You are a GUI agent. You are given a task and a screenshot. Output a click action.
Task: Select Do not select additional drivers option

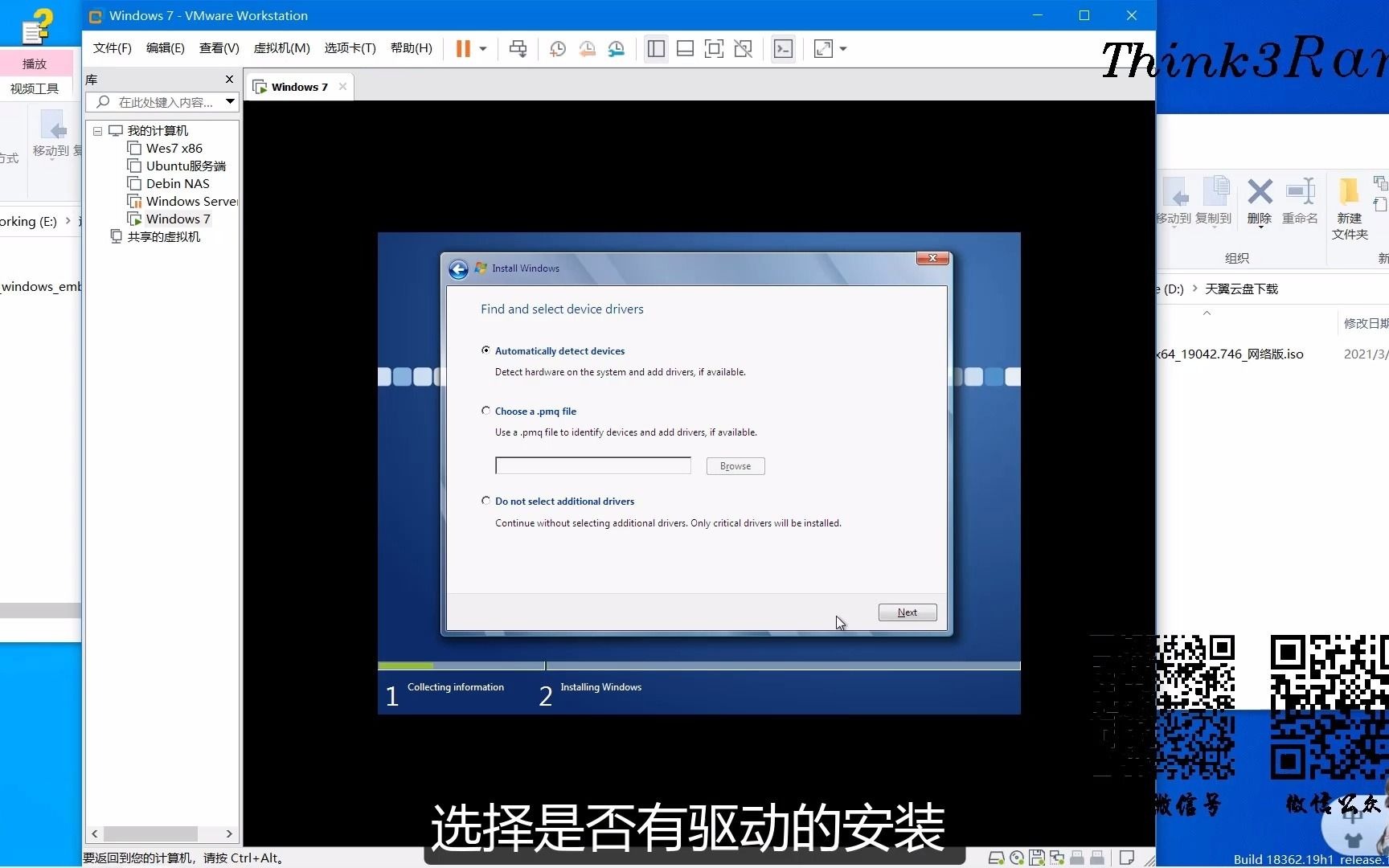[486, 501]
